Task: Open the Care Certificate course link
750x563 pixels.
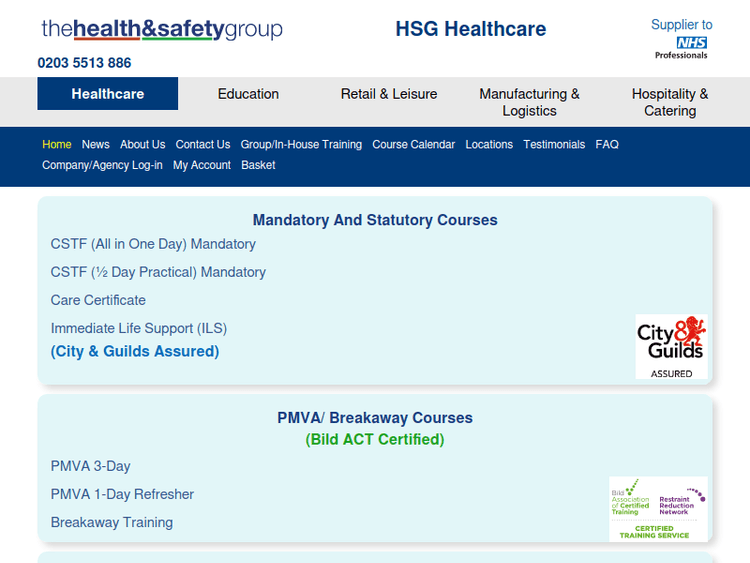Action: [x=98, y=300]
